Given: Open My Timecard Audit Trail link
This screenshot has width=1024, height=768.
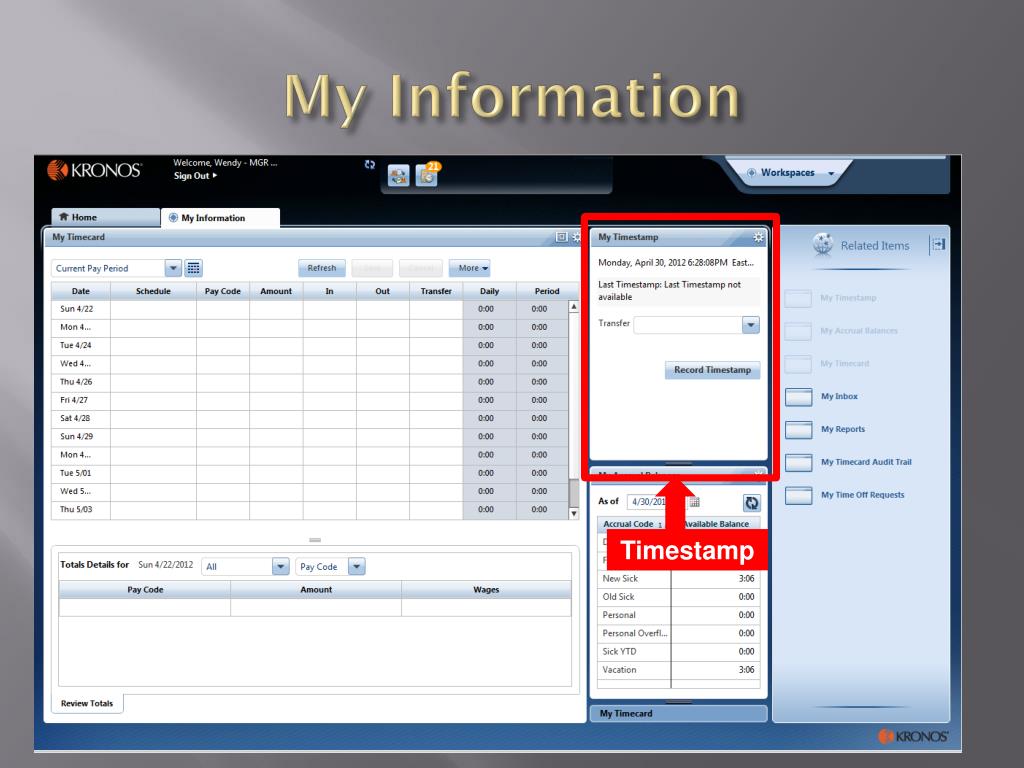Looking at the screenshot, I should (866, 462).
